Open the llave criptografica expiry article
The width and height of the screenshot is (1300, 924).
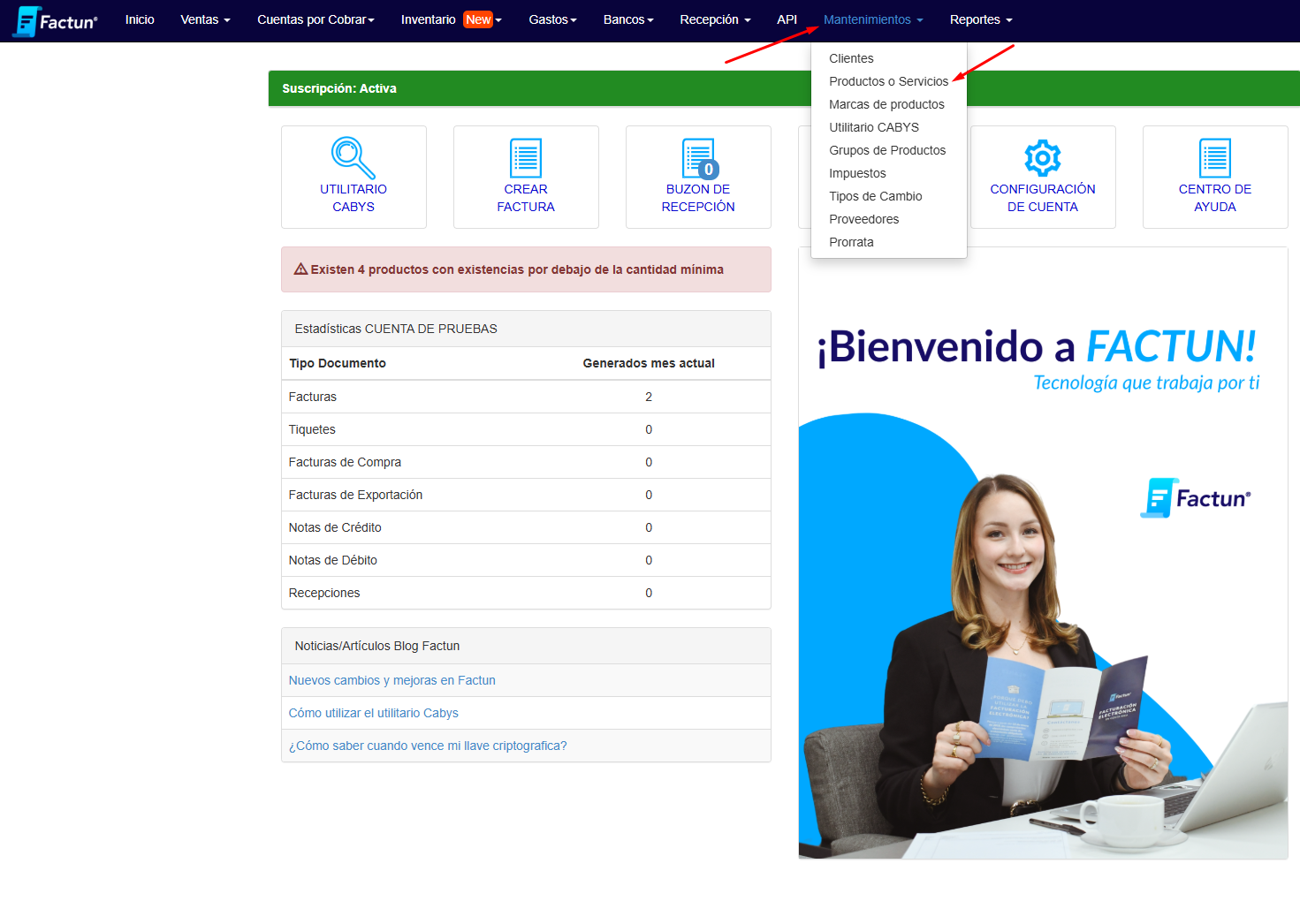(428, 746)
